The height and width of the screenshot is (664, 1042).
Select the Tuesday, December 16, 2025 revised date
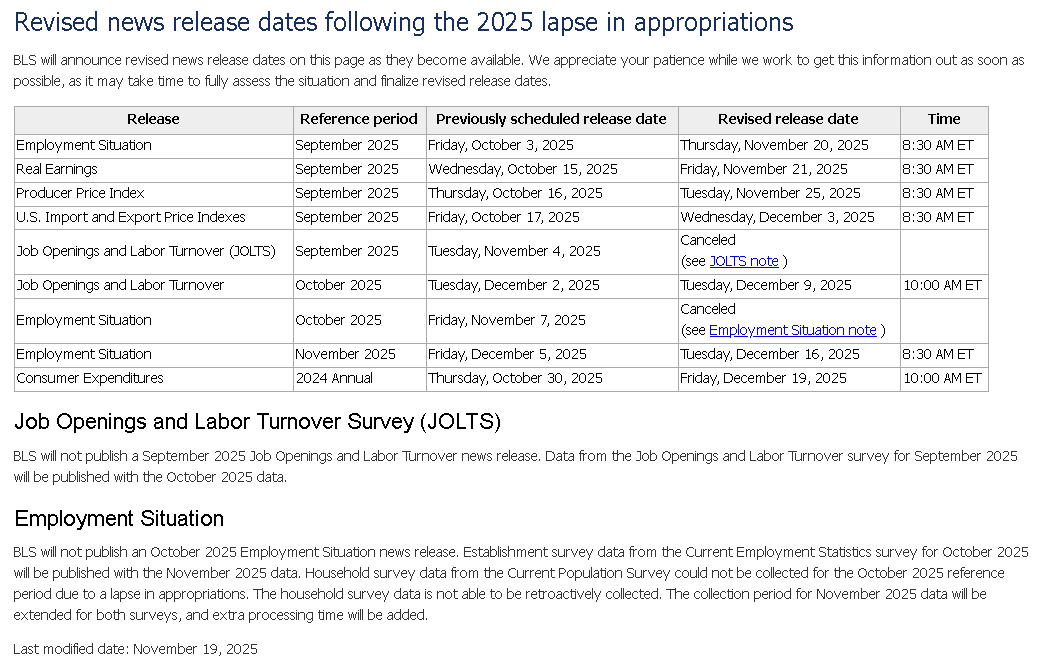click(769, 354)
